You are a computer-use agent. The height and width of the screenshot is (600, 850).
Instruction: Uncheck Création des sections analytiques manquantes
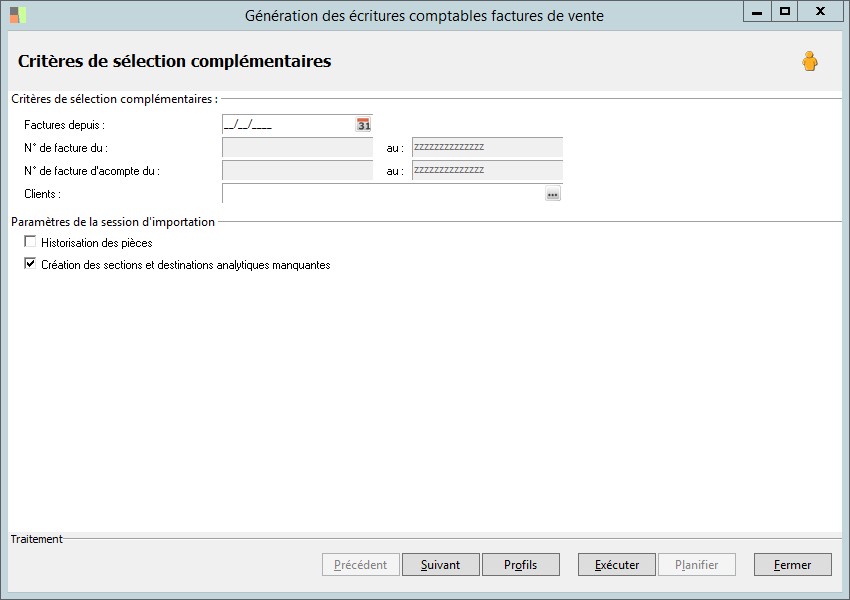(31, 265)
